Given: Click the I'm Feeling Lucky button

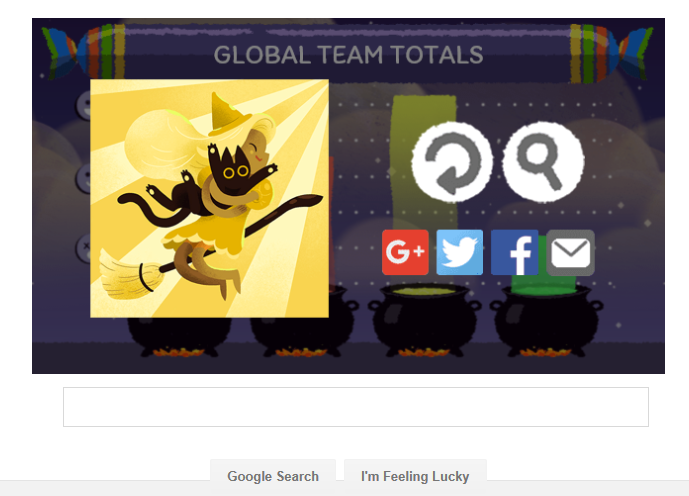Looking at the screenshot, I should pyautogui.click(x=415, y=476).
